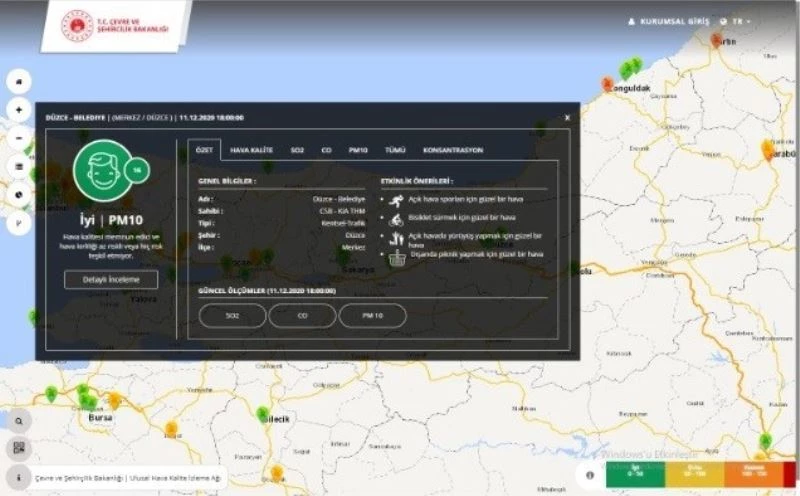The width and height of the screenshot is (800, 496).
Task: Open the Konsantrasyon tab
Action: coord(453,150)
